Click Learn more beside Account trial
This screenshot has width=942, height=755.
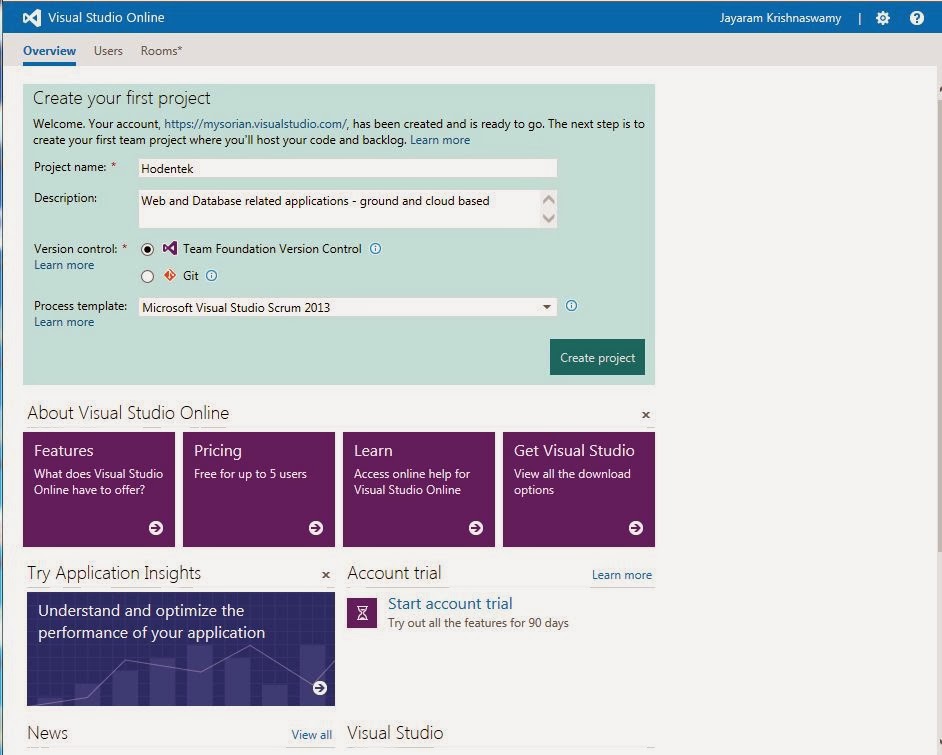(622, 575)
